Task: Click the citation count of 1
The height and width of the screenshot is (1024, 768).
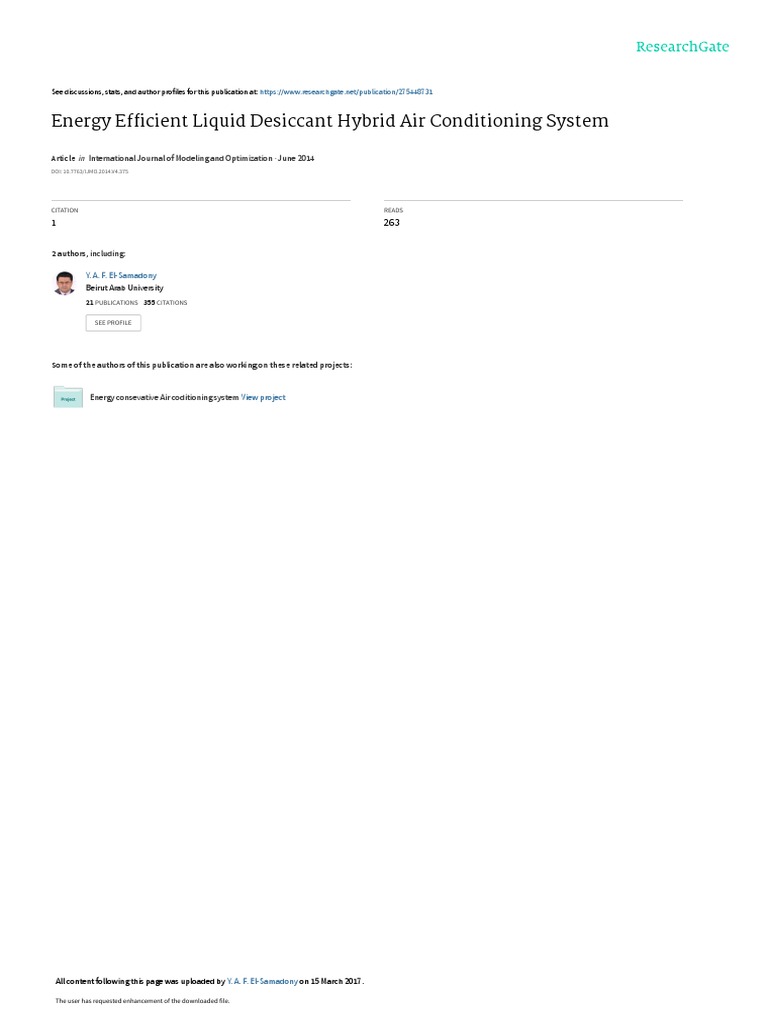Action: coord(54,223)
